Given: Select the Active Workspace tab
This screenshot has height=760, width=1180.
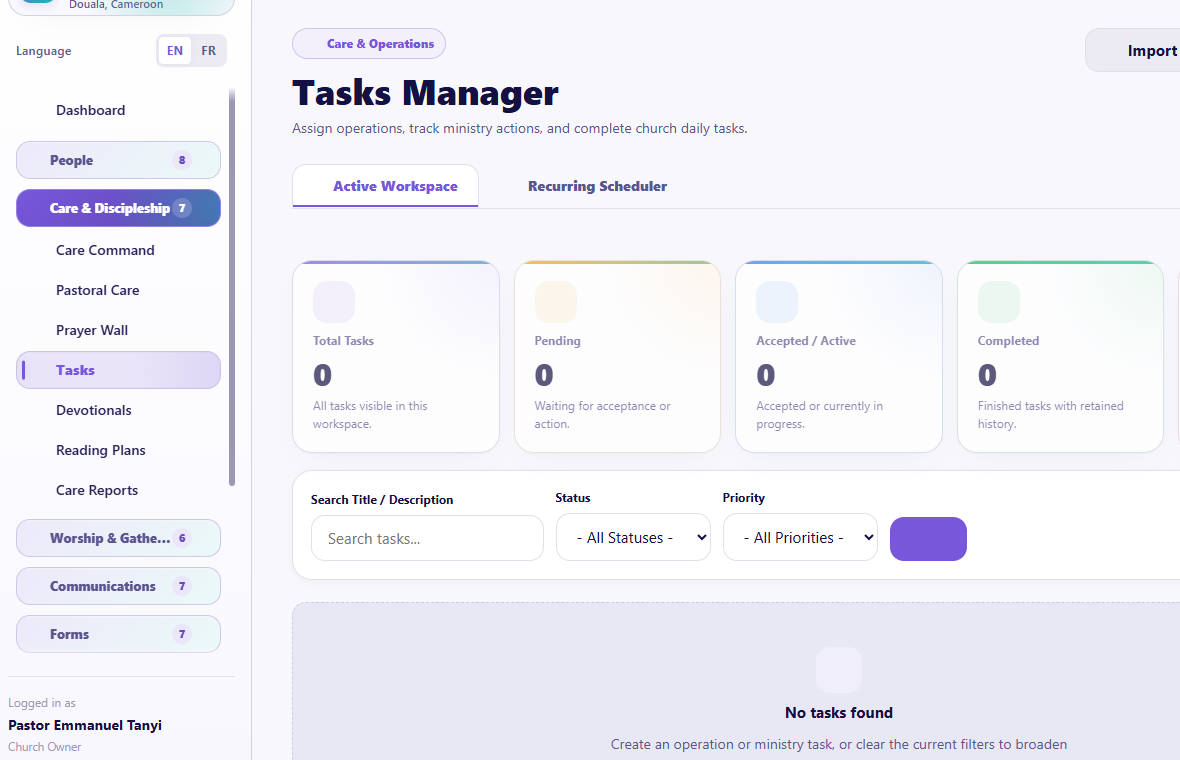Looking at the screenshot, I should [x=385, y=186].
